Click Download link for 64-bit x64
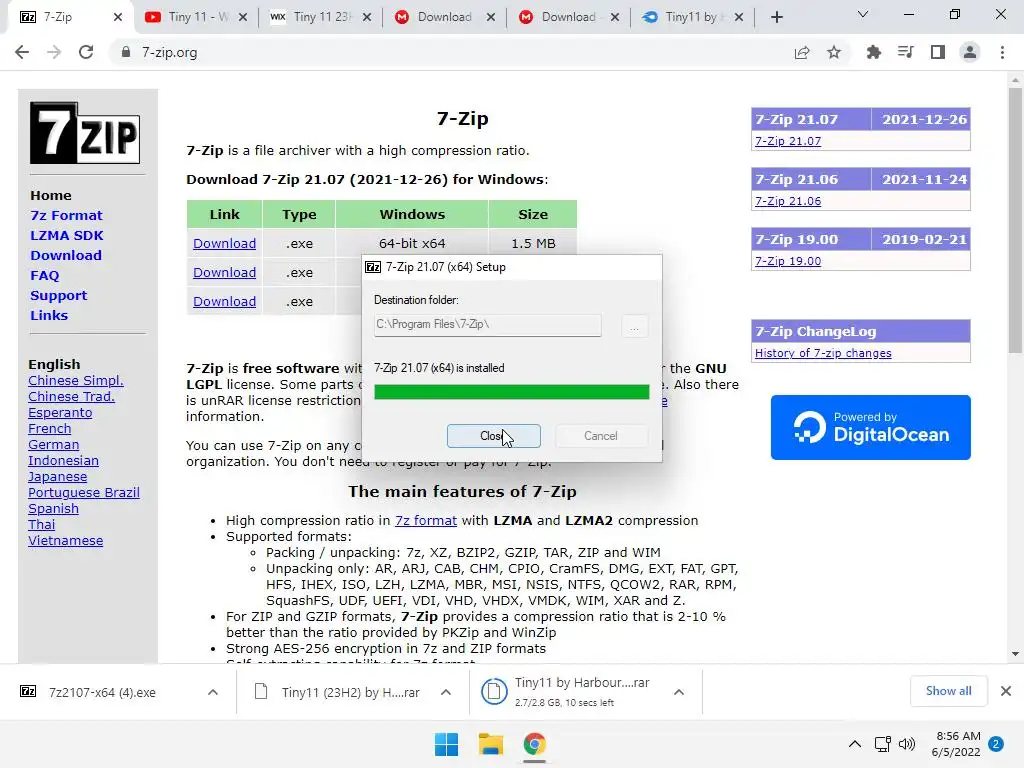This screenshot has width=1024, height=768. [x=224, y=243]
